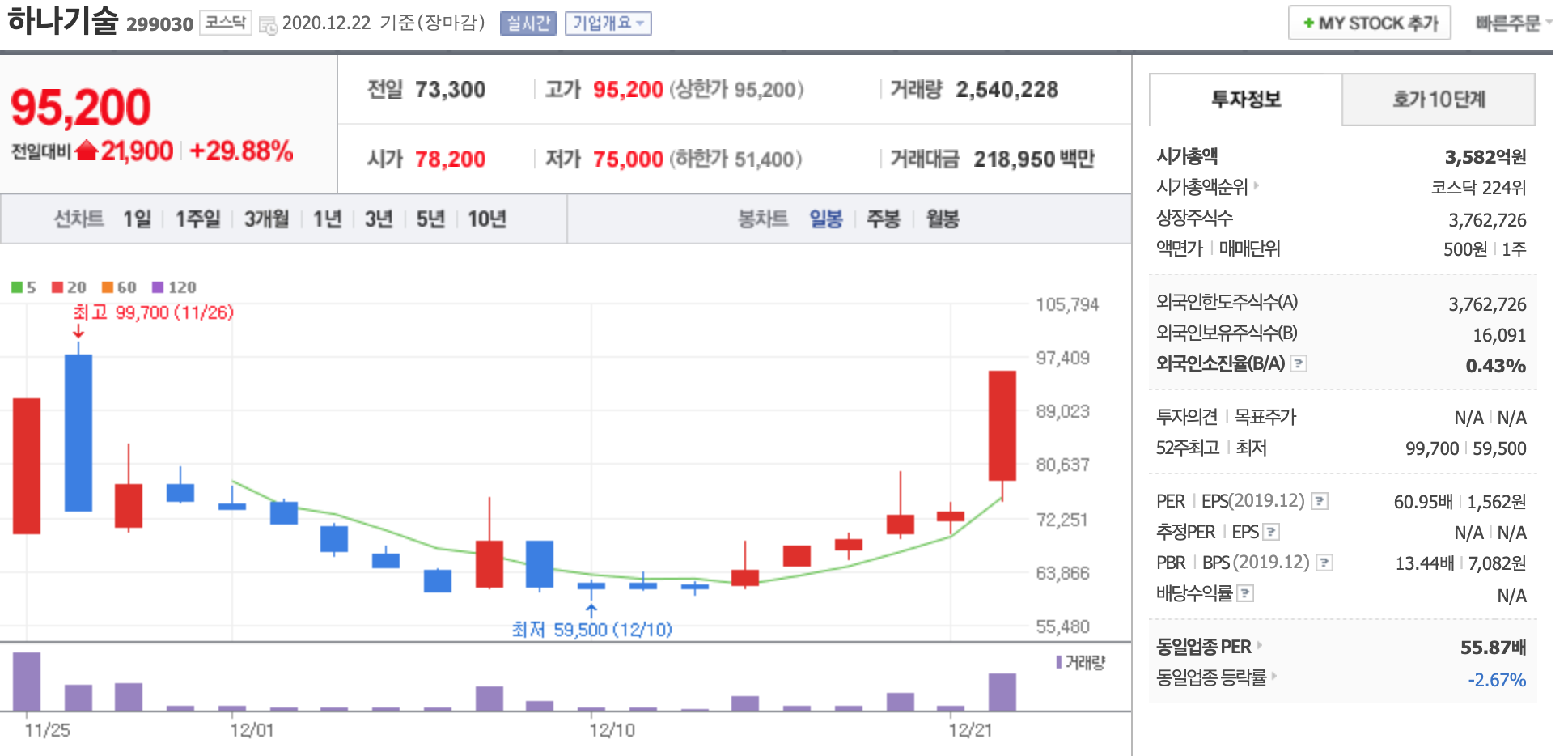
Task: Select the 10년 line chart period
Action: [487, 219]
